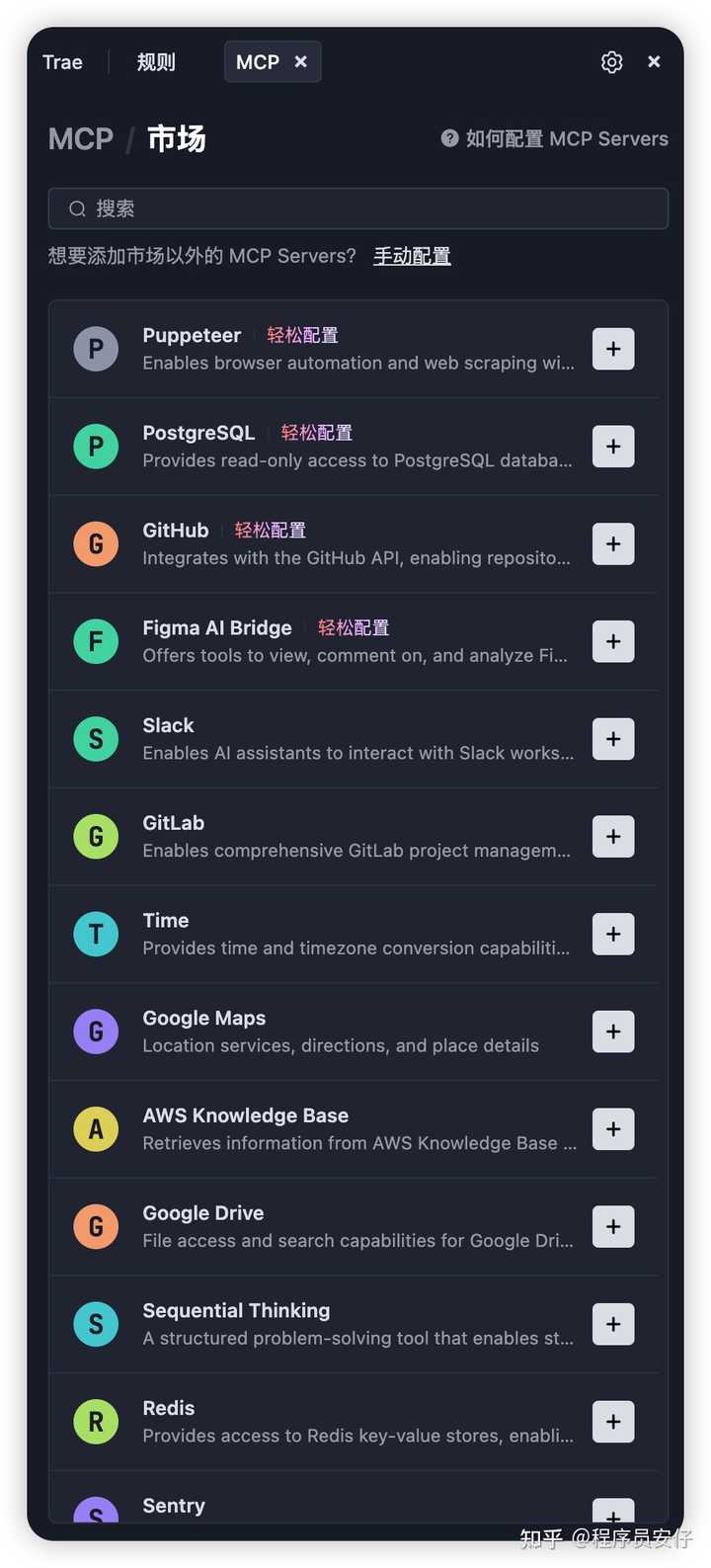Go back to MCP breadcrumb
Screen dimensions: 711x1568
click(81, 139)
